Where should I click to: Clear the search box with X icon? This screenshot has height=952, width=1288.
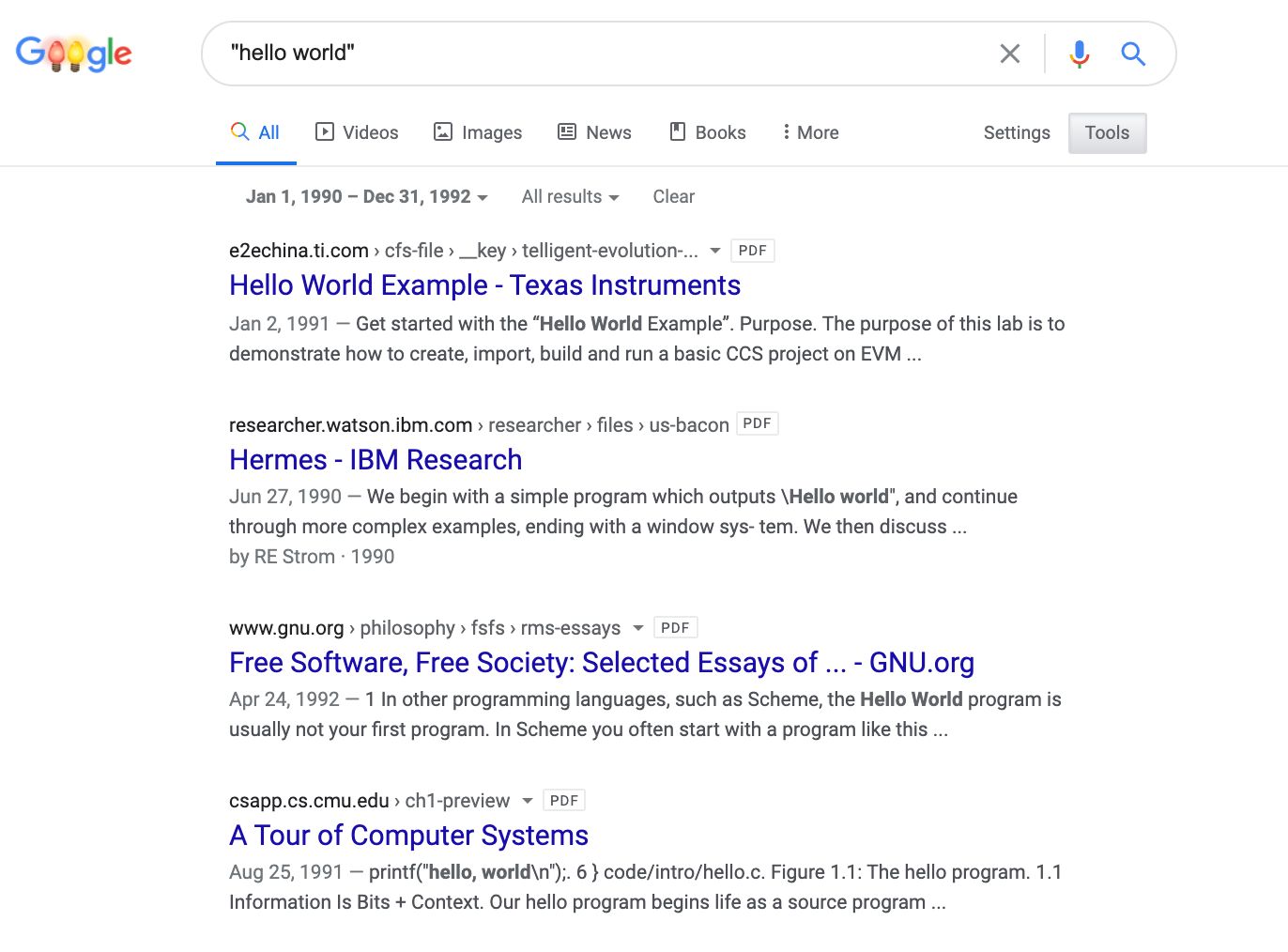point(1010,54)
